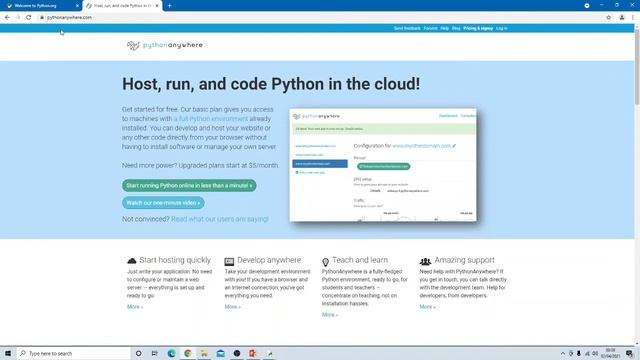Open the Chrome profile menu
The height and width of the screenshot is (360, 640).
[x=622, y=18]
